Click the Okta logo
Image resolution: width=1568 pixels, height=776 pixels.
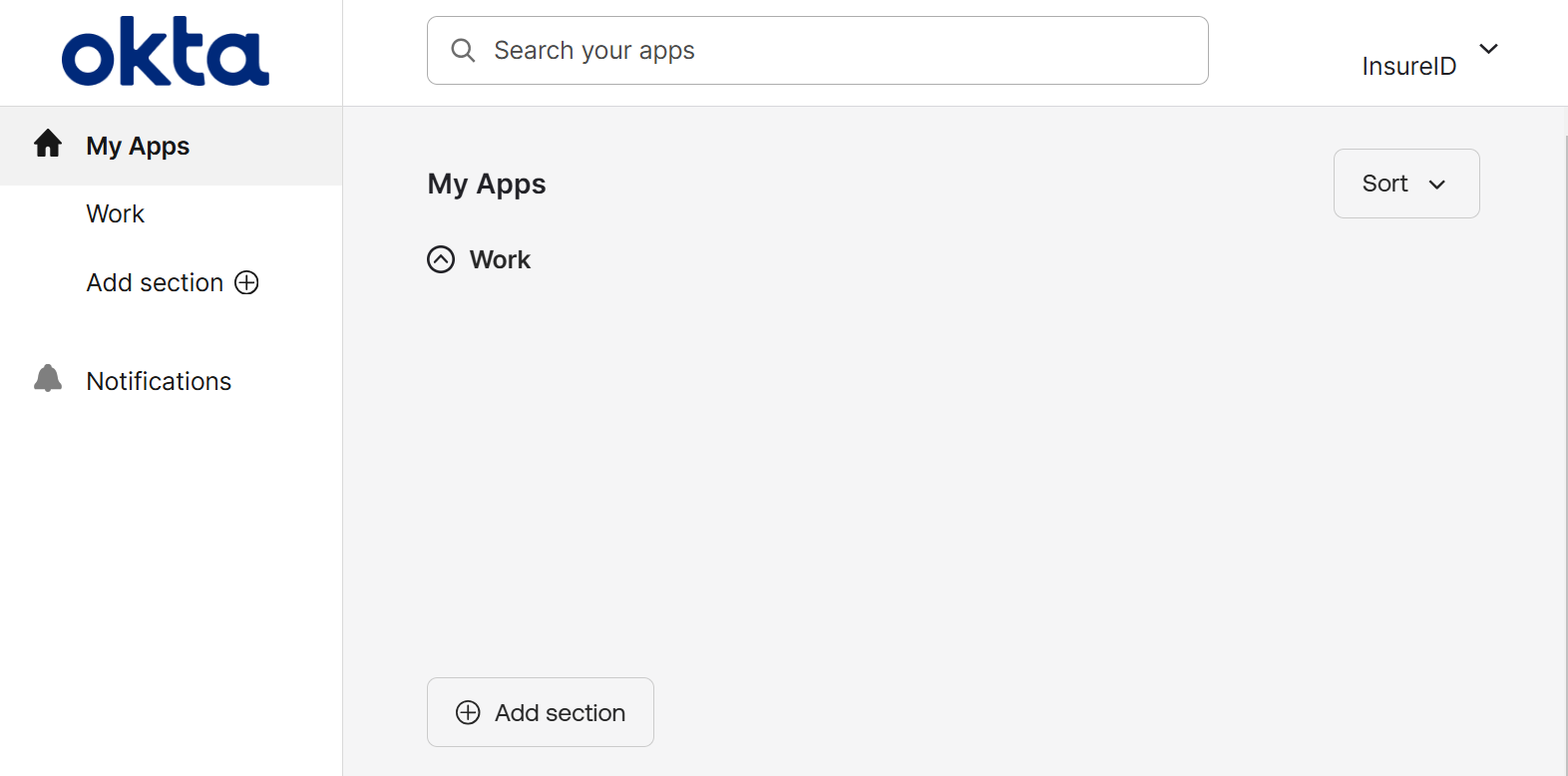point(166,52)
